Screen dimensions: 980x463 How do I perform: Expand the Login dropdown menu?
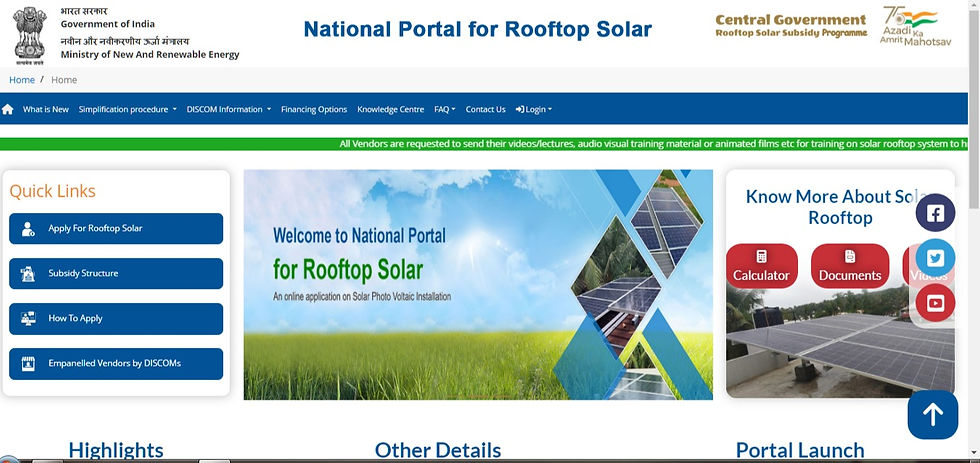click(534, 109)
